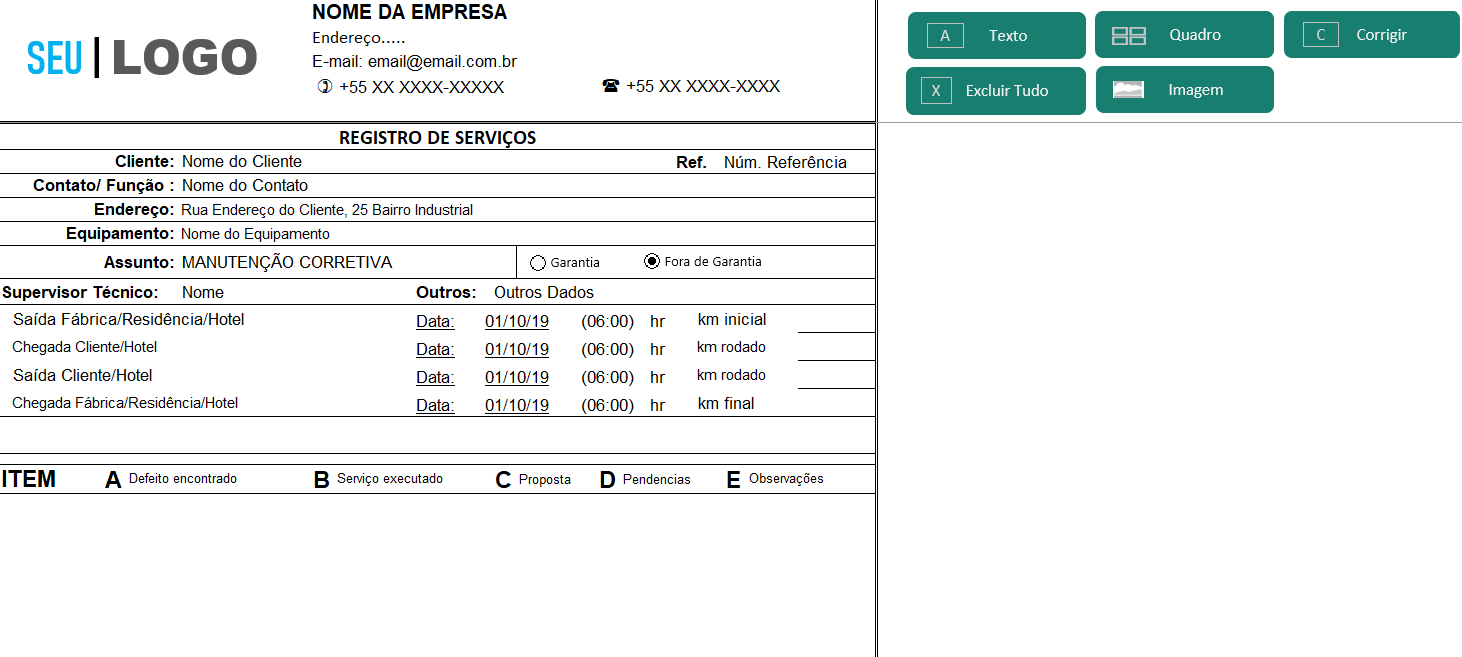Select the Nome do Cliente field

pyautogui.click(x=242, y=162)
